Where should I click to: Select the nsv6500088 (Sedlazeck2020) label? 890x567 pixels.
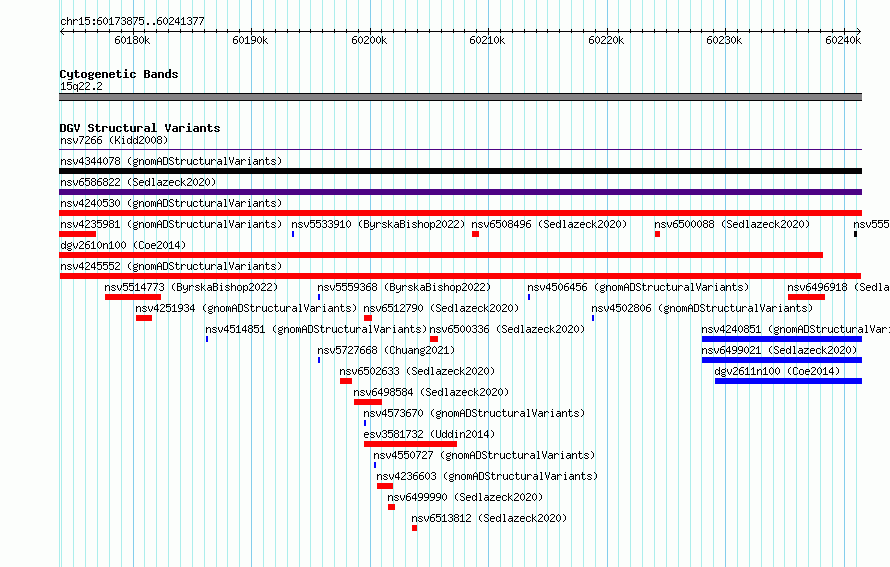[732, 224]
